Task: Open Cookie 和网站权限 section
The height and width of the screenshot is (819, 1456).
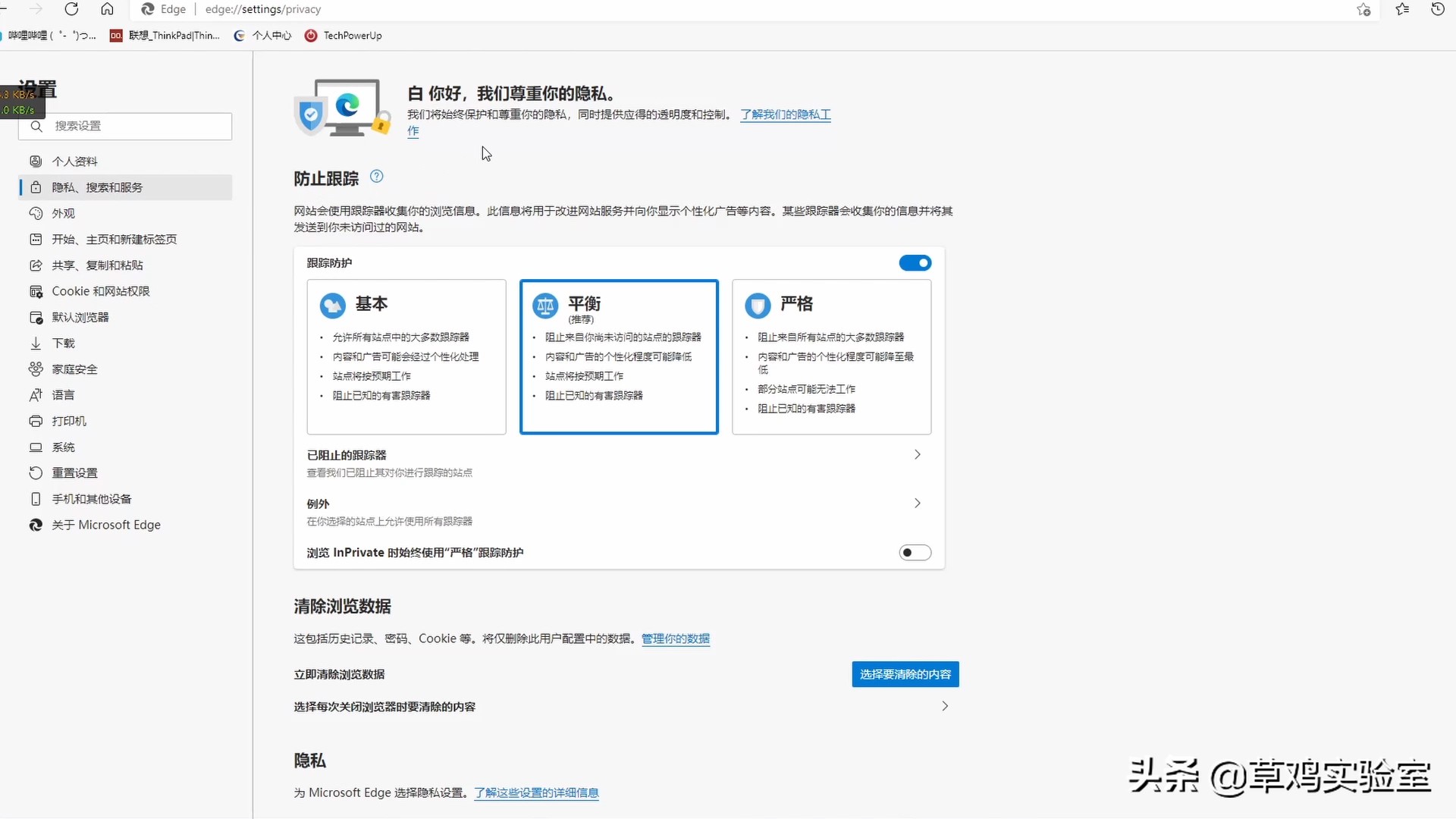Action: pyautogui.click(x=125, y=291)
